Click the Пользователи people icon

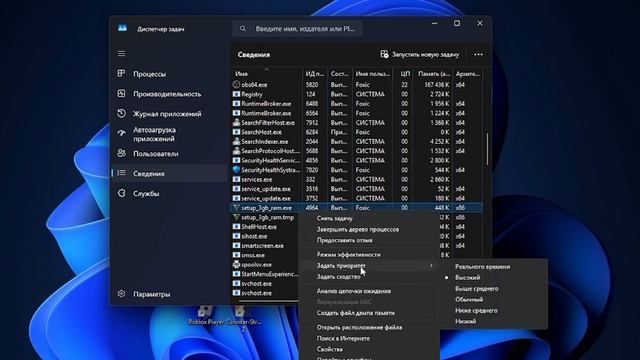coord(121,153)
